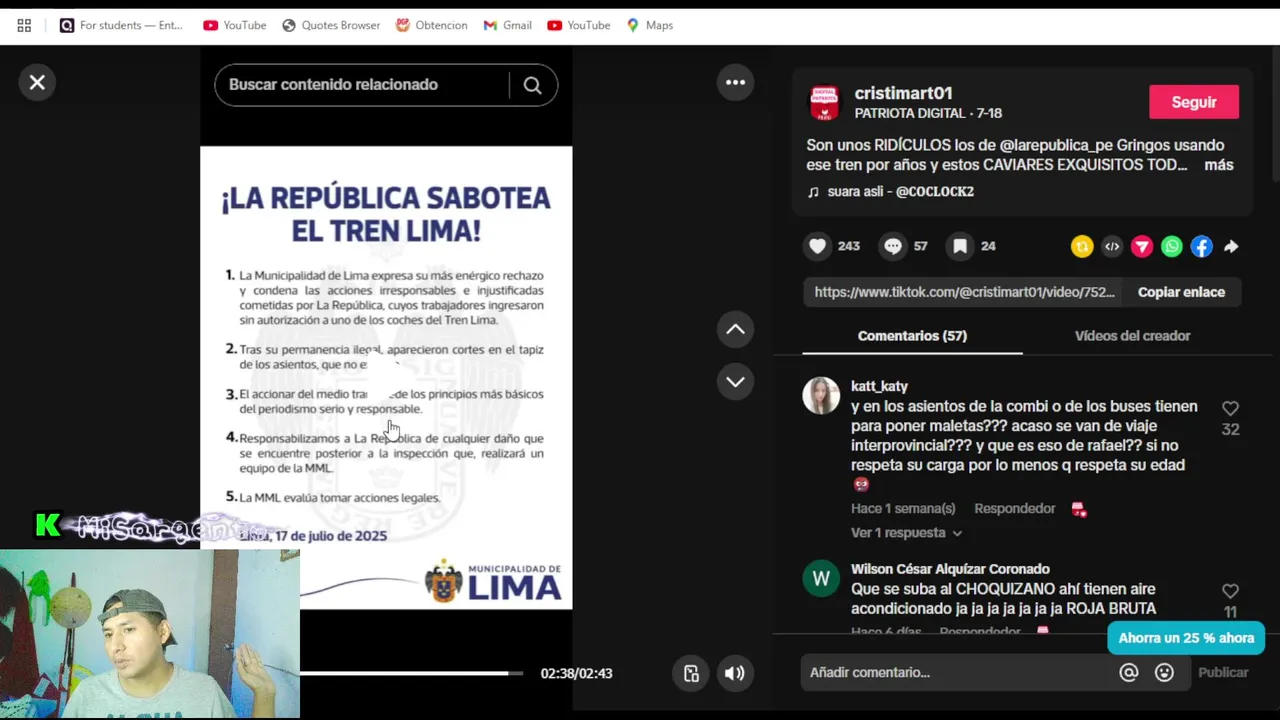Open the three-dot more options menu

click(x=735, y=83)
